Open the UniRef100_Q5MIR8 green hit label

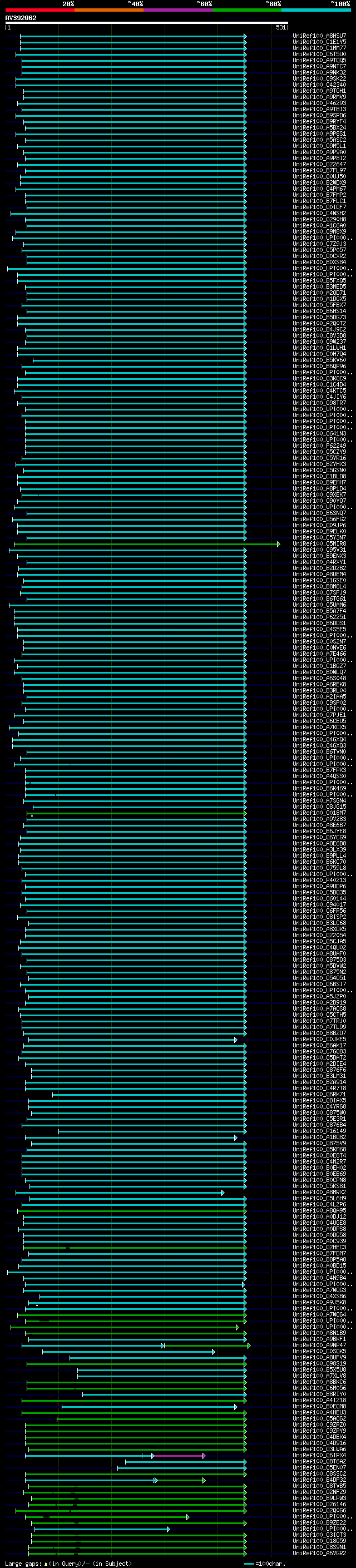[319, 543]
